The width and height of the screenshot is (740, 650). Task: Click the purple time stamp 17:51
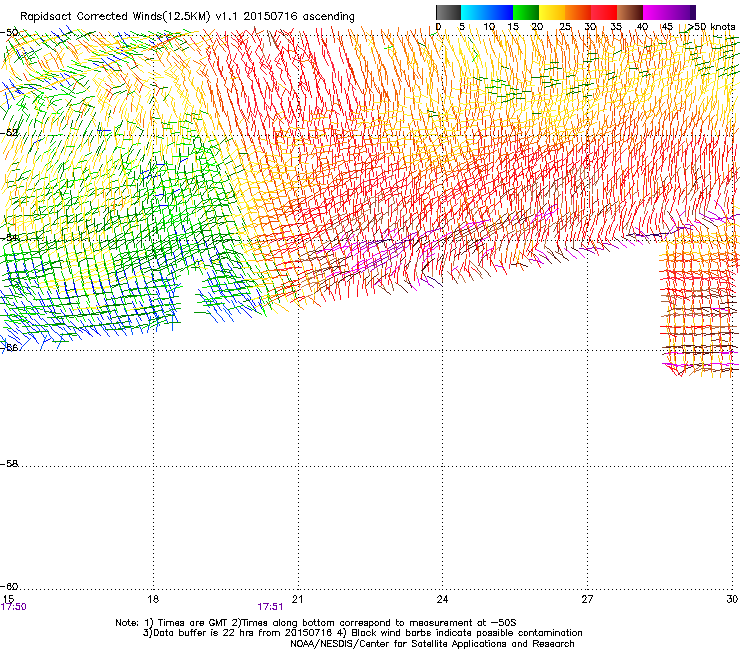pyautogui.click(x=270, y=607)
